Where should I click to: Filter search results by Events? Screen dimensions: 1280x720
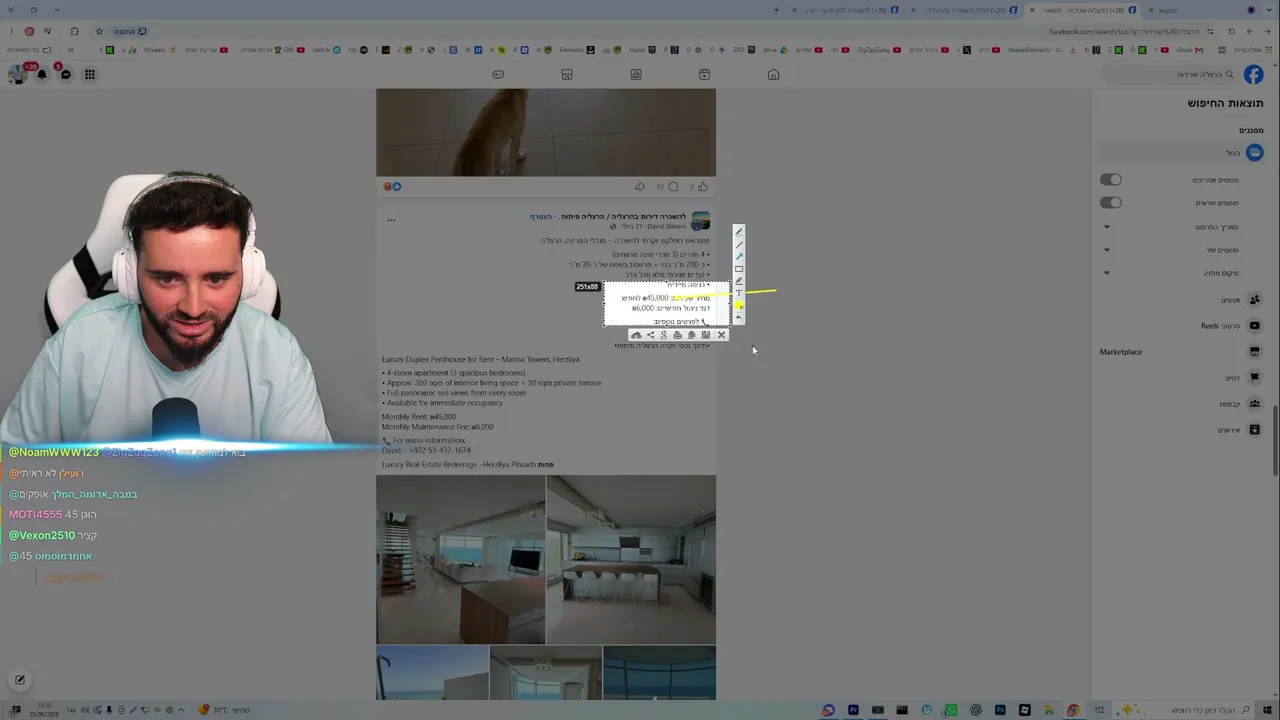[1180, 430]
